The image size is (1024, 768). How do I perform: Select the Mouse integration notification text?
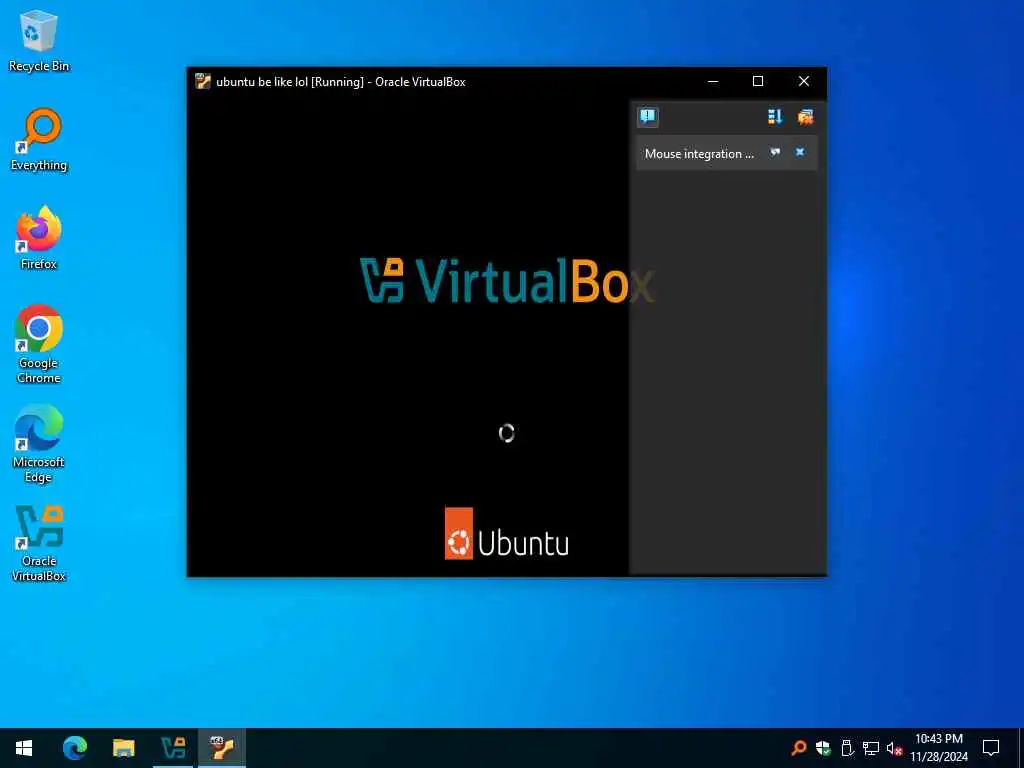699,154
